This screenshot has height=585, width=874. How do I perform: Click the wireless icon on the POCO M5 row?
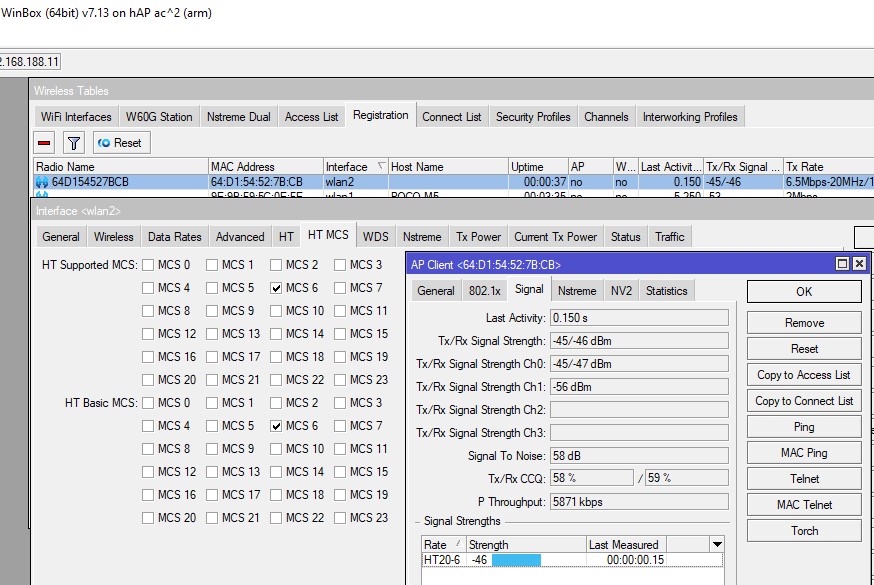(x=40, y=192)
